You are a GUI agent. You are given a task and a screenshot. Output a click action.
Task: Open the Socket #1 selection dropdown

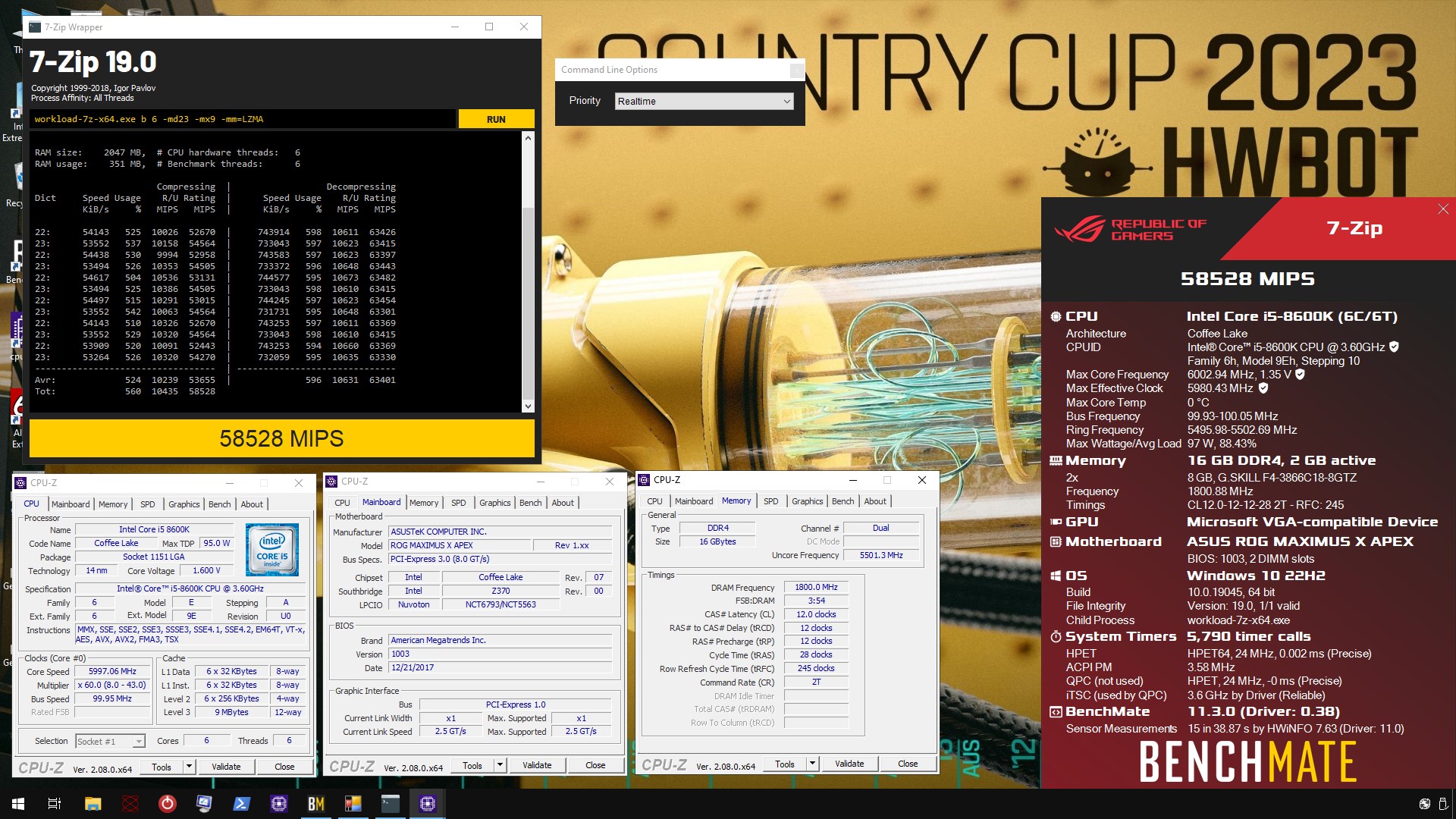click(x=110, y=742)
